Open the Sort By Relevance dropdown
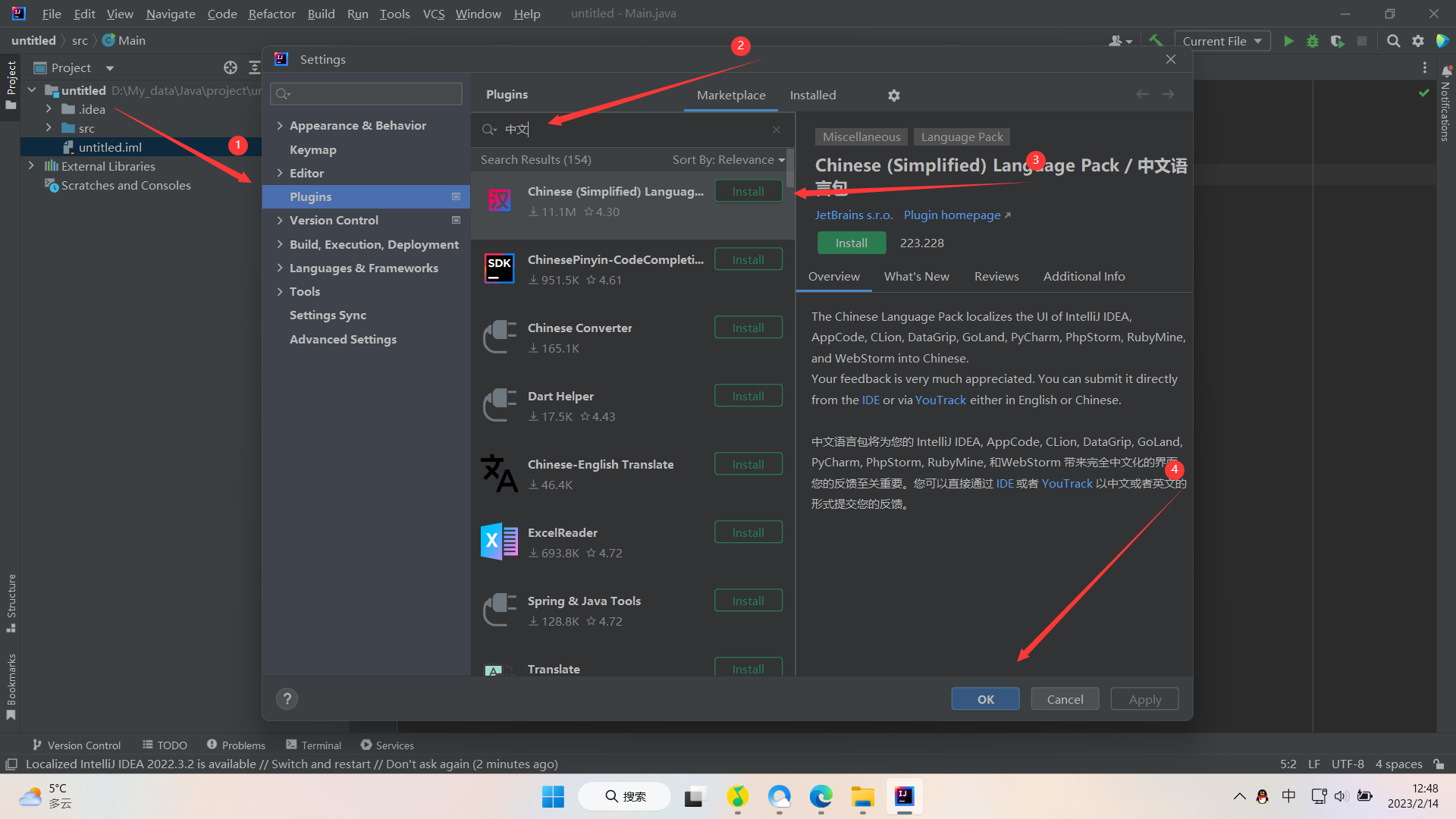This screenshot has width=1456, height=819. [729, 159]
